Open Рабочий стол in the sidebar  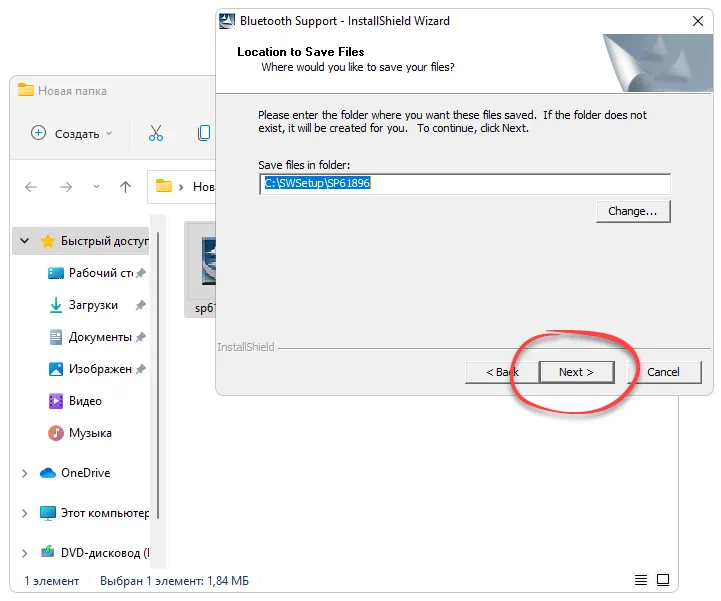pyautogui.click(x=92, y=273)
